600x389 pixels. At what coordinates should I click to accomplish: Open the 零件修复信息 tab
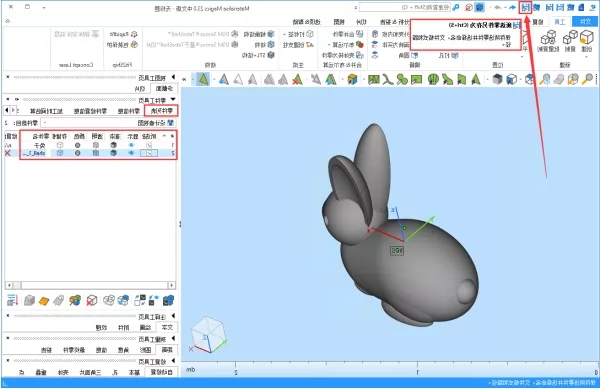tap(90, 111)
